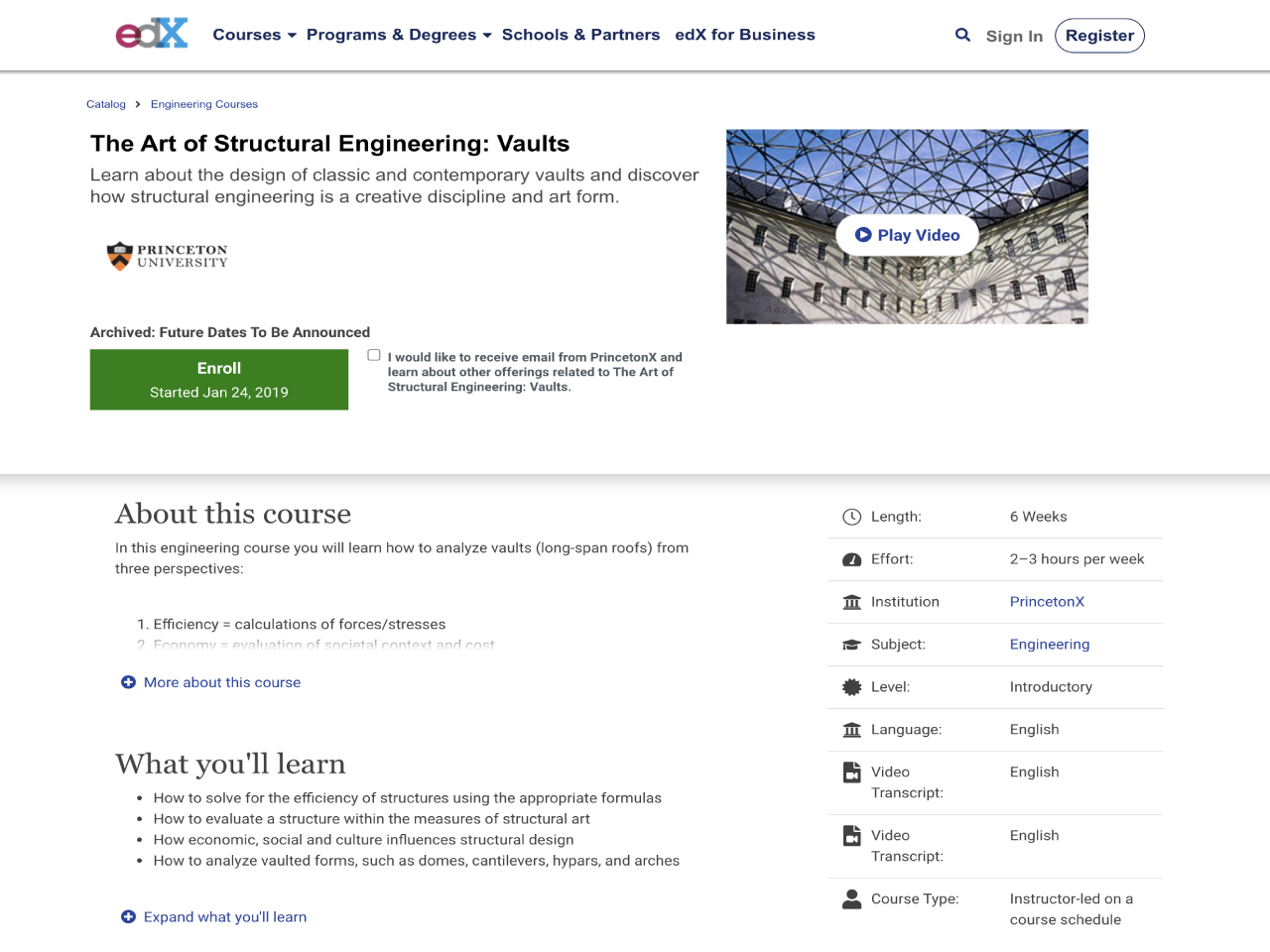Click the Princeton University logo

pyautogui.click(x=168, y=256)
